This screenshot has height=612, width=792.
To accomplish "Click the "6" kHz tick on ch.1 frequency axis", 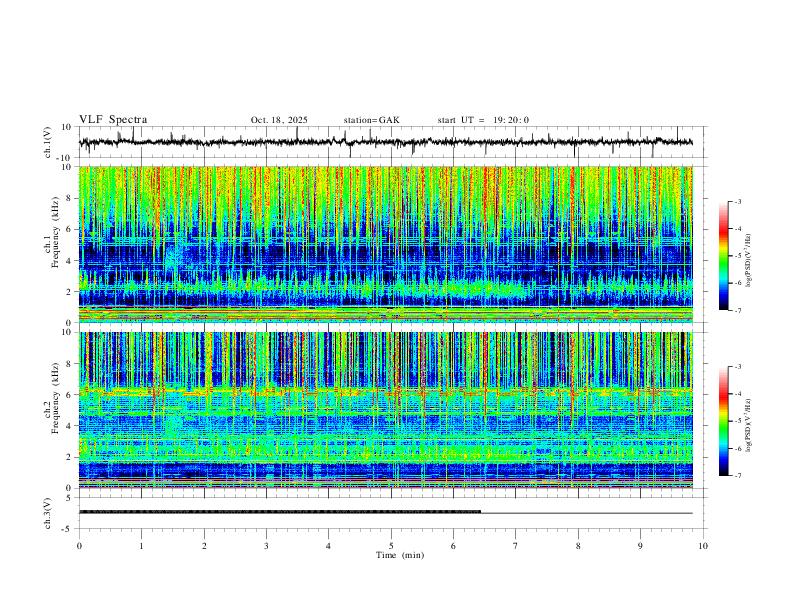I will 69,229.
